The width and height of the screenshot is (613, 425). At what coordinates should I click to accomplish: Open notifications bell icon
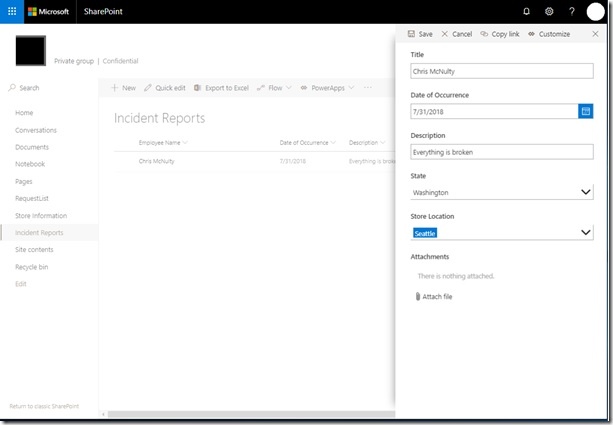tap(527, 11)
